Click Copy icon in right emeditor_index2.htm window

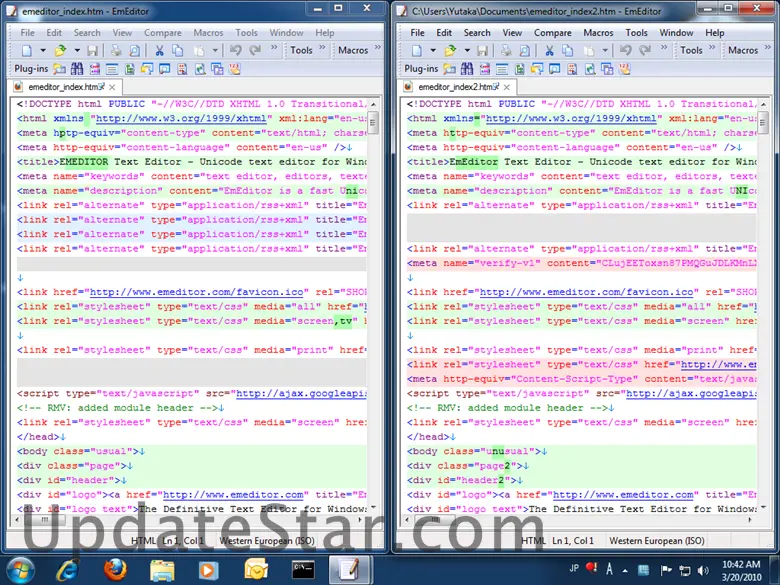(568, 50)
